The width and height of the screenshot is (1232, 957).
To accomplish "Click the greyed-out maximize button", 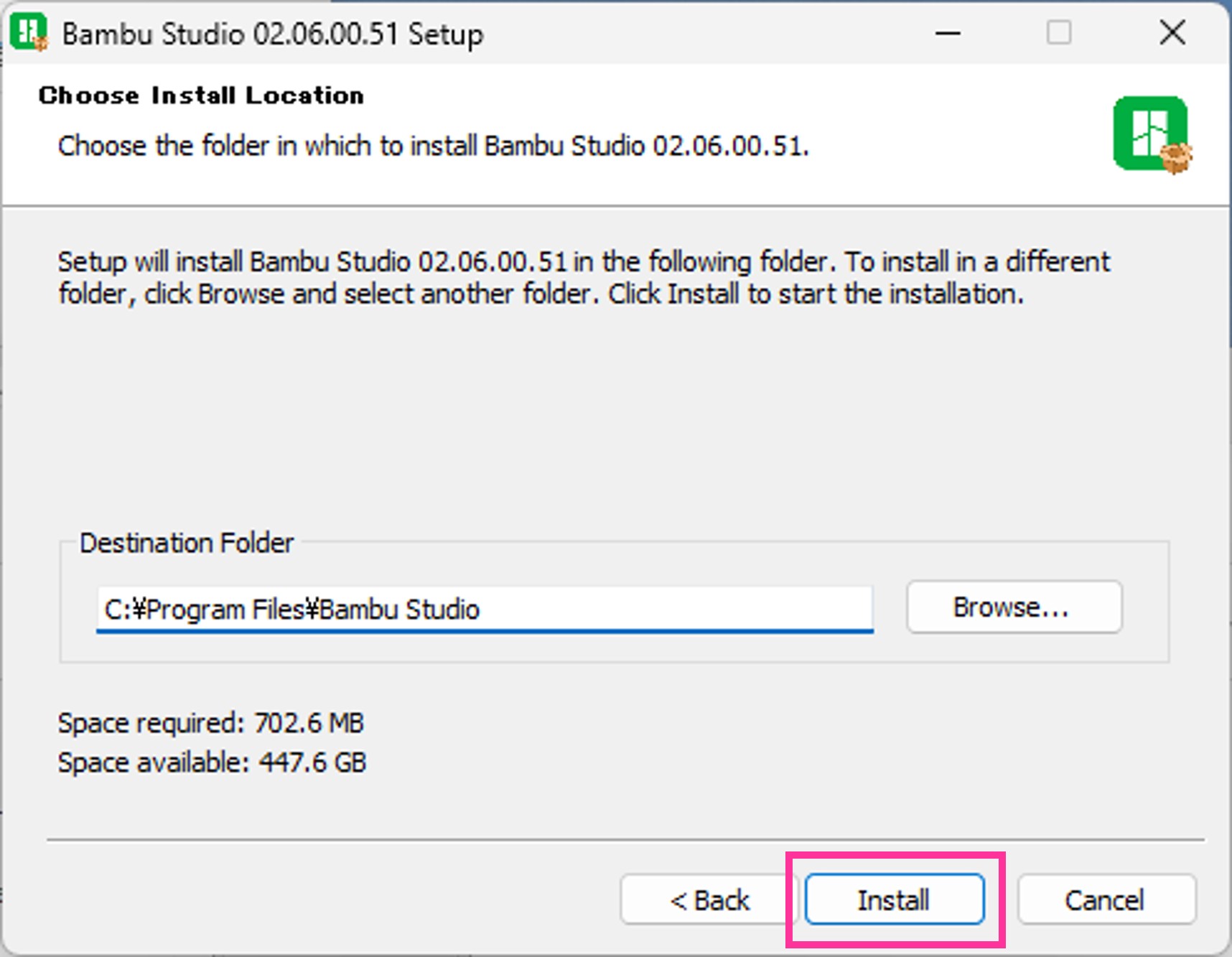I will click(1059, 33).
